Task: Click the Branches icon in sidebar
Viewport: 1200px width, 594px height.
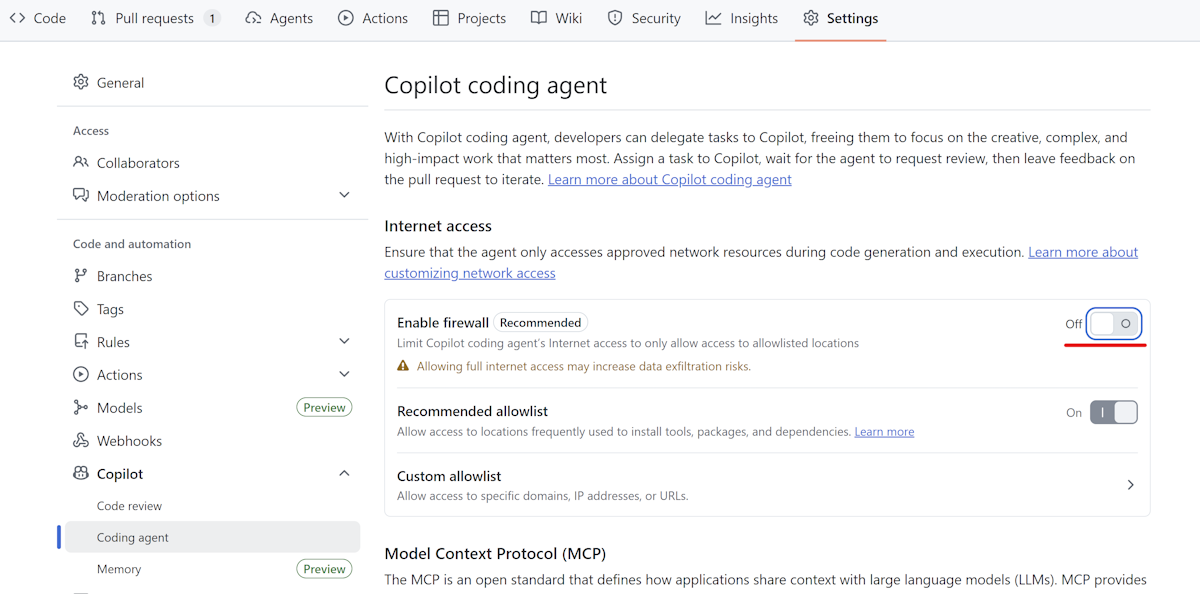Action: (81, 276)
